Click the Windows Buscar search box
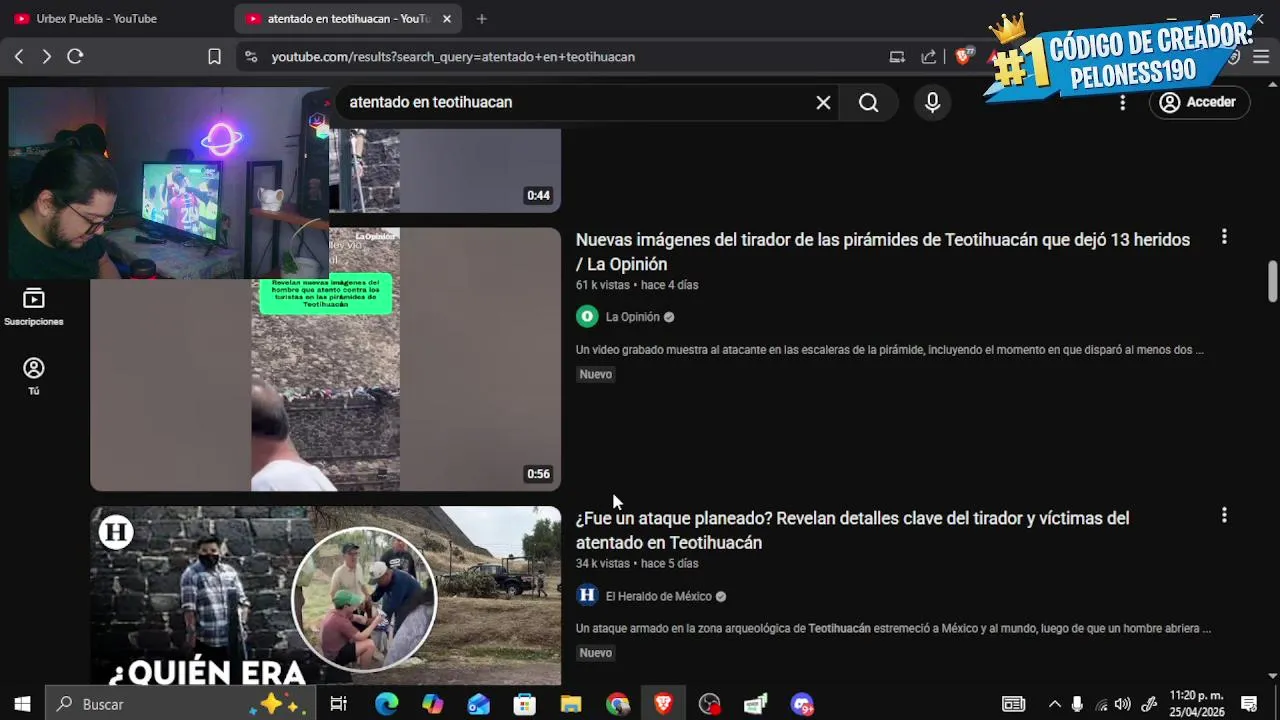 point(178,704)
